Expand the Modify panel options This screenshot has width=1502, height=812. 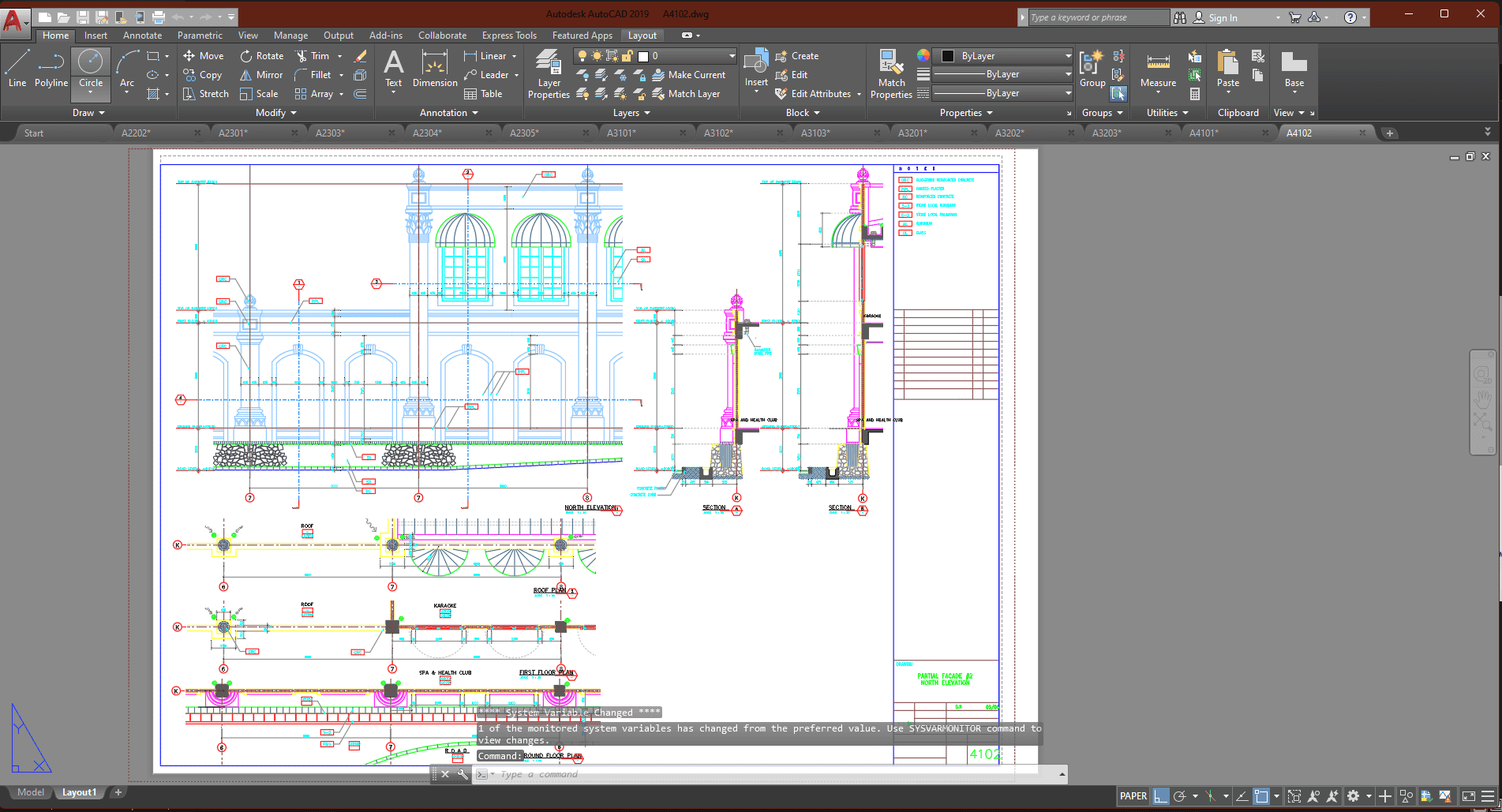[294, 112]
